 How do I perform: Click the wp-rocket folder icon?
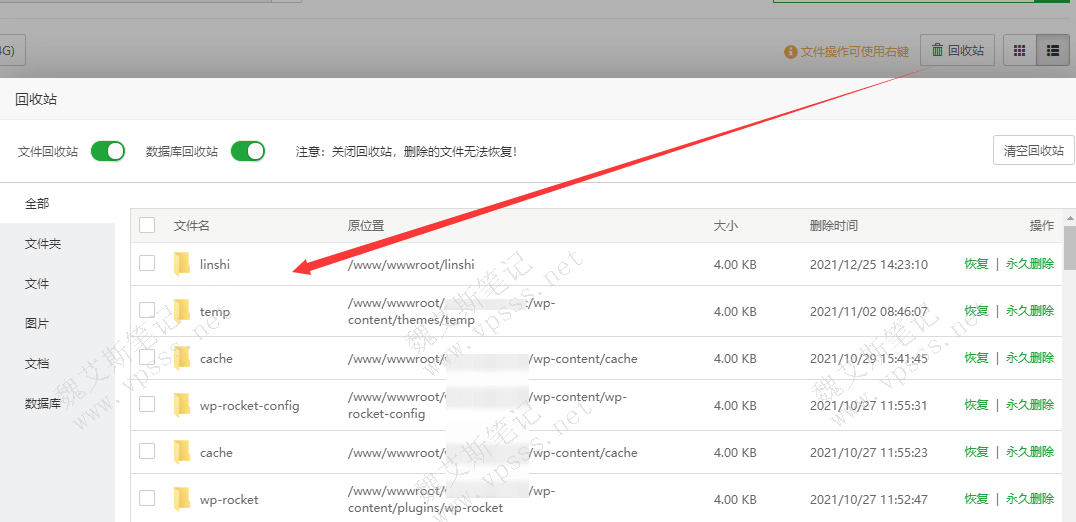click(181, 499)
